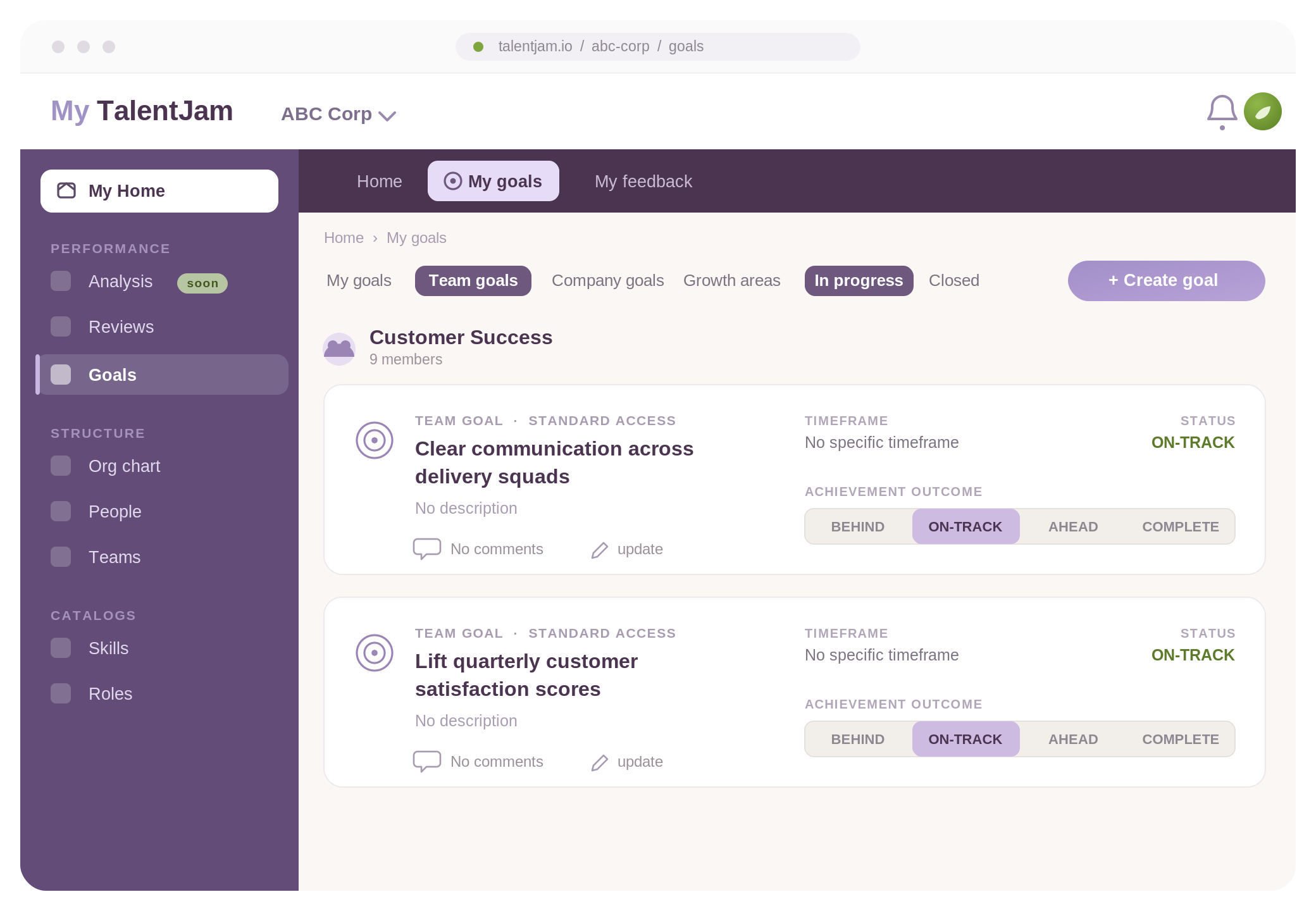Click the My TalentJam logo

click(142, 111)
